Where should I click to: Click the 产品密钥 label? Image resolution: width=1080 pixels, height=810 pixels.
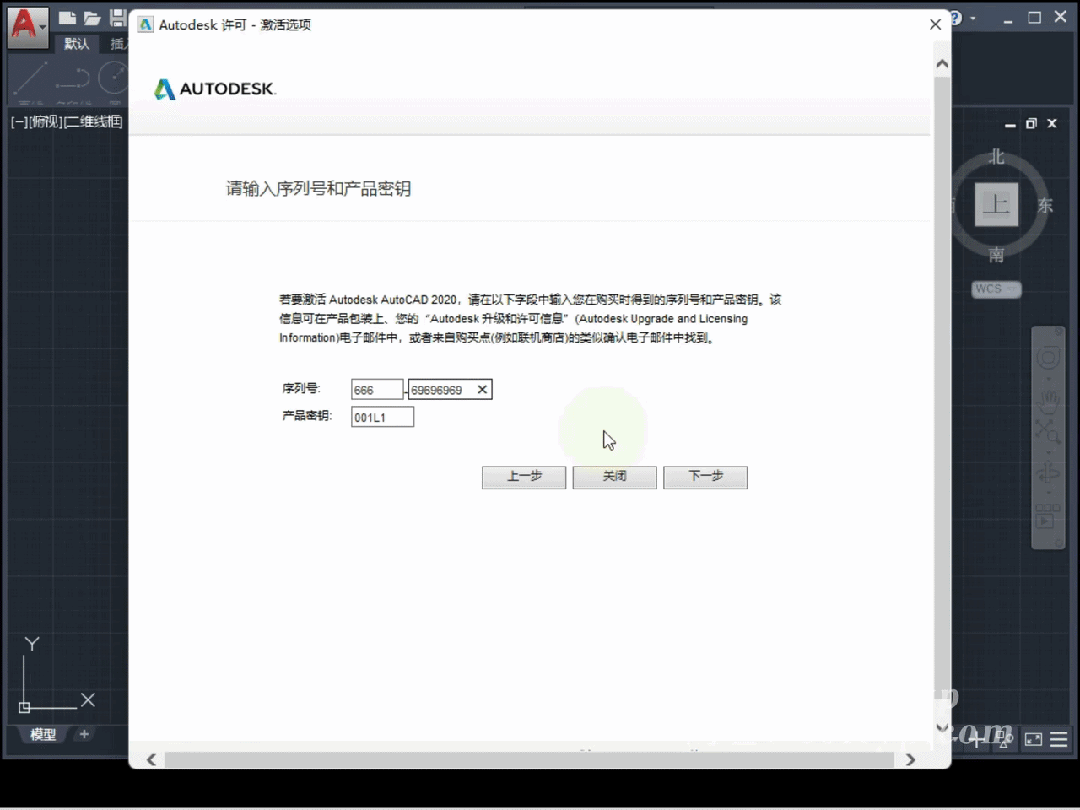(x=307, y=416)
